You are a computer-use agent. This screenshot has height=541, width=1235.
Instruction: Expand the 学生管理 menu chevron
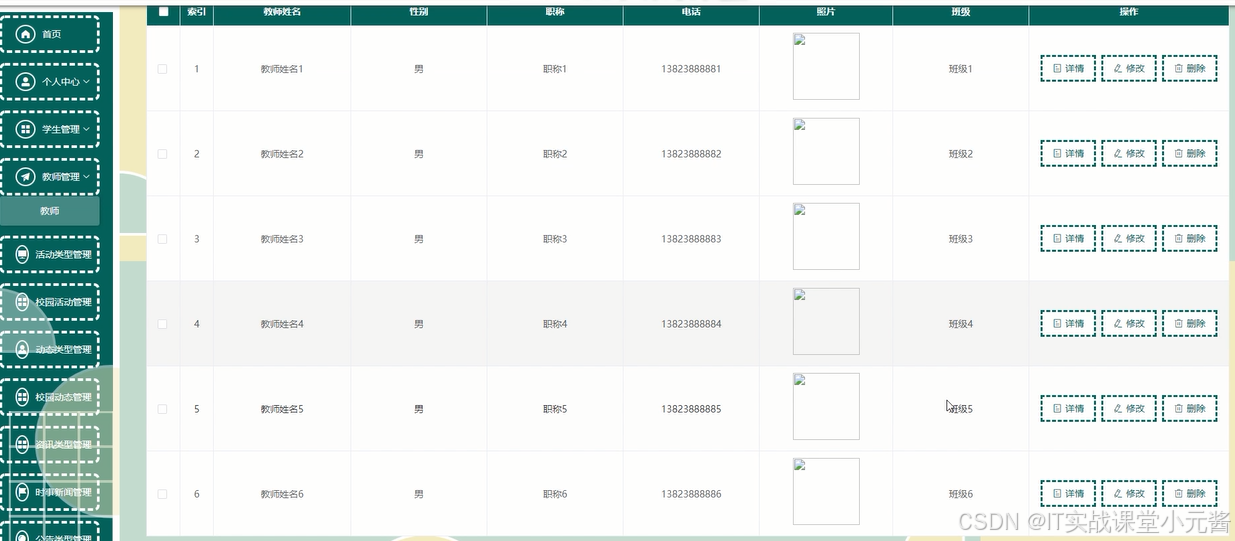(x=87, y=129)
